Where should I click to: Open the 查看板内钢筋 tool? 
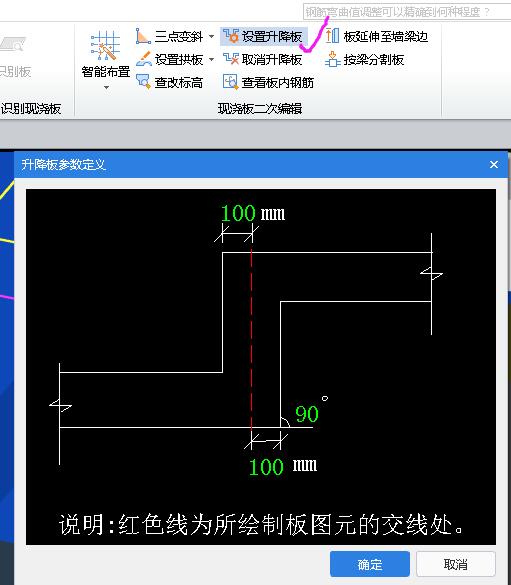268,82
